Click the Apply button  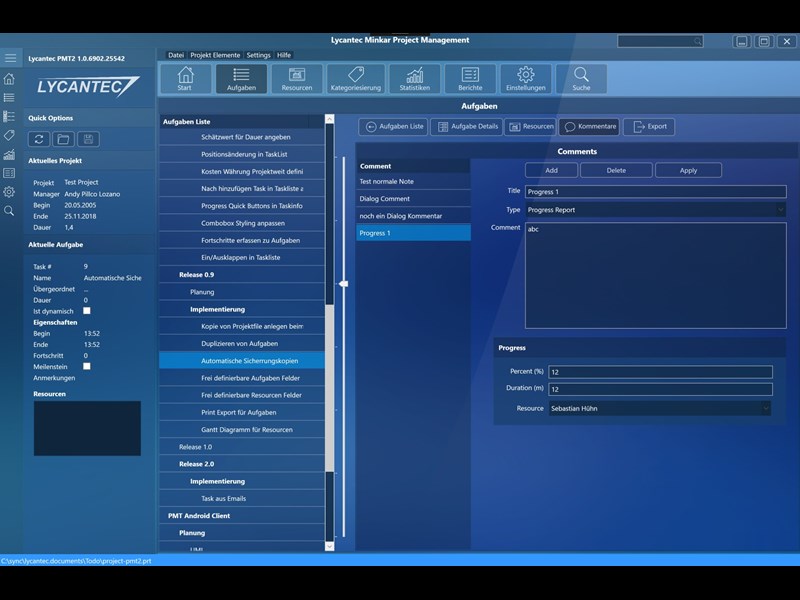click(x=688, y=170)
